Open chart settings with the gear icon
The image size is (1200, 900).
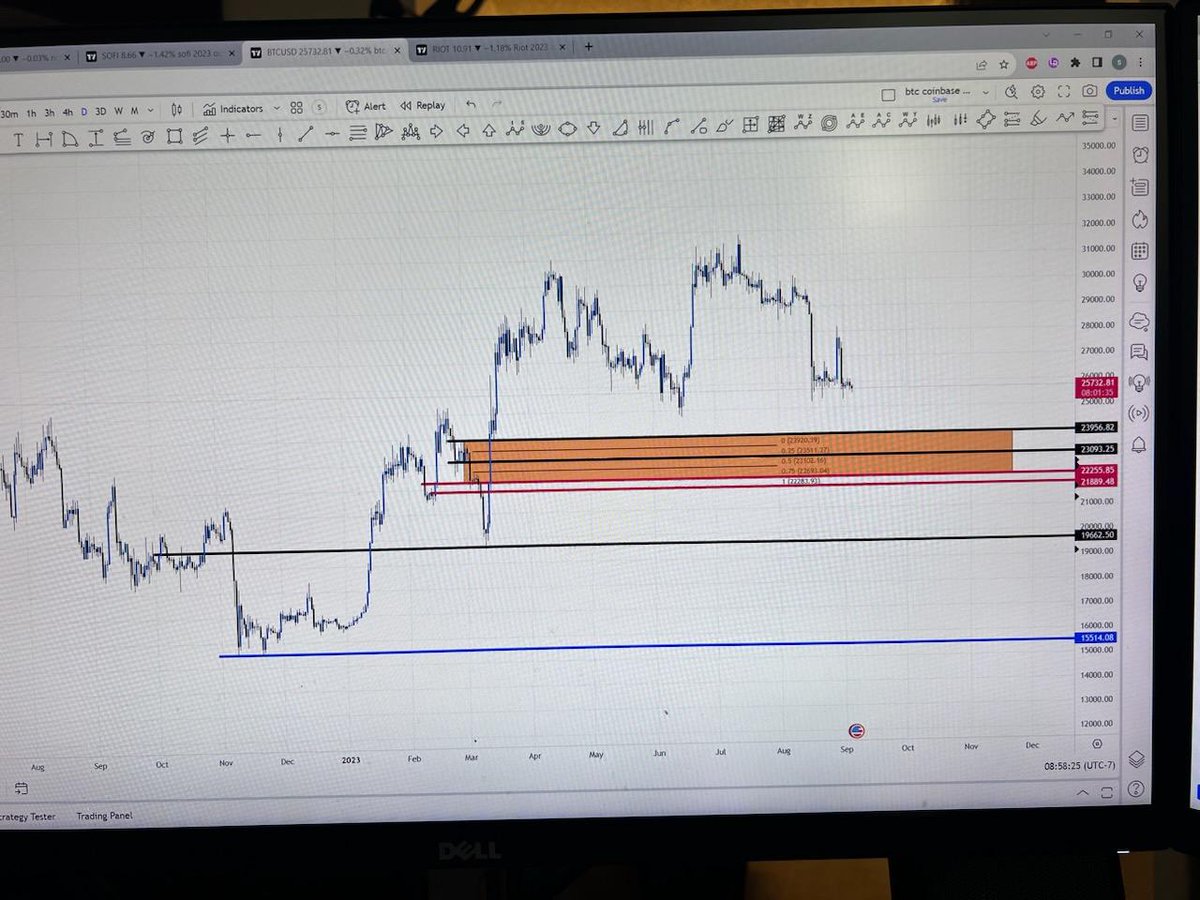point(1038,91)
